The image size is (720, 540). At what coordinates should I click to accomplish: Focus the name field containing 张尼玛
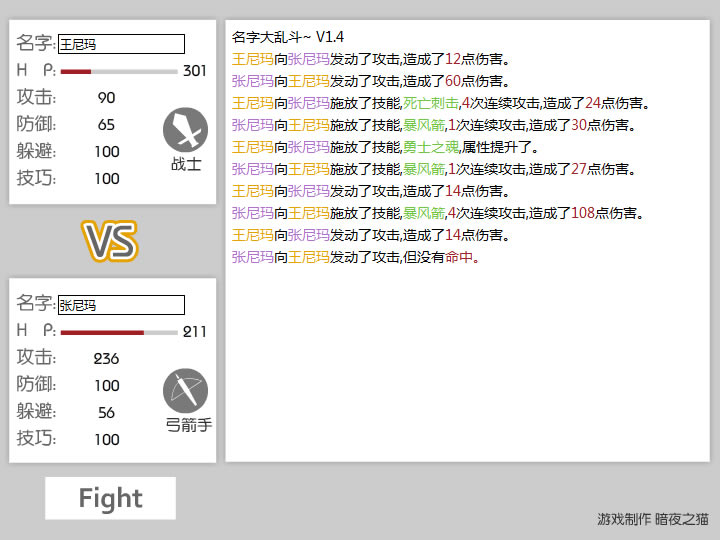click(x=121, y=305)
